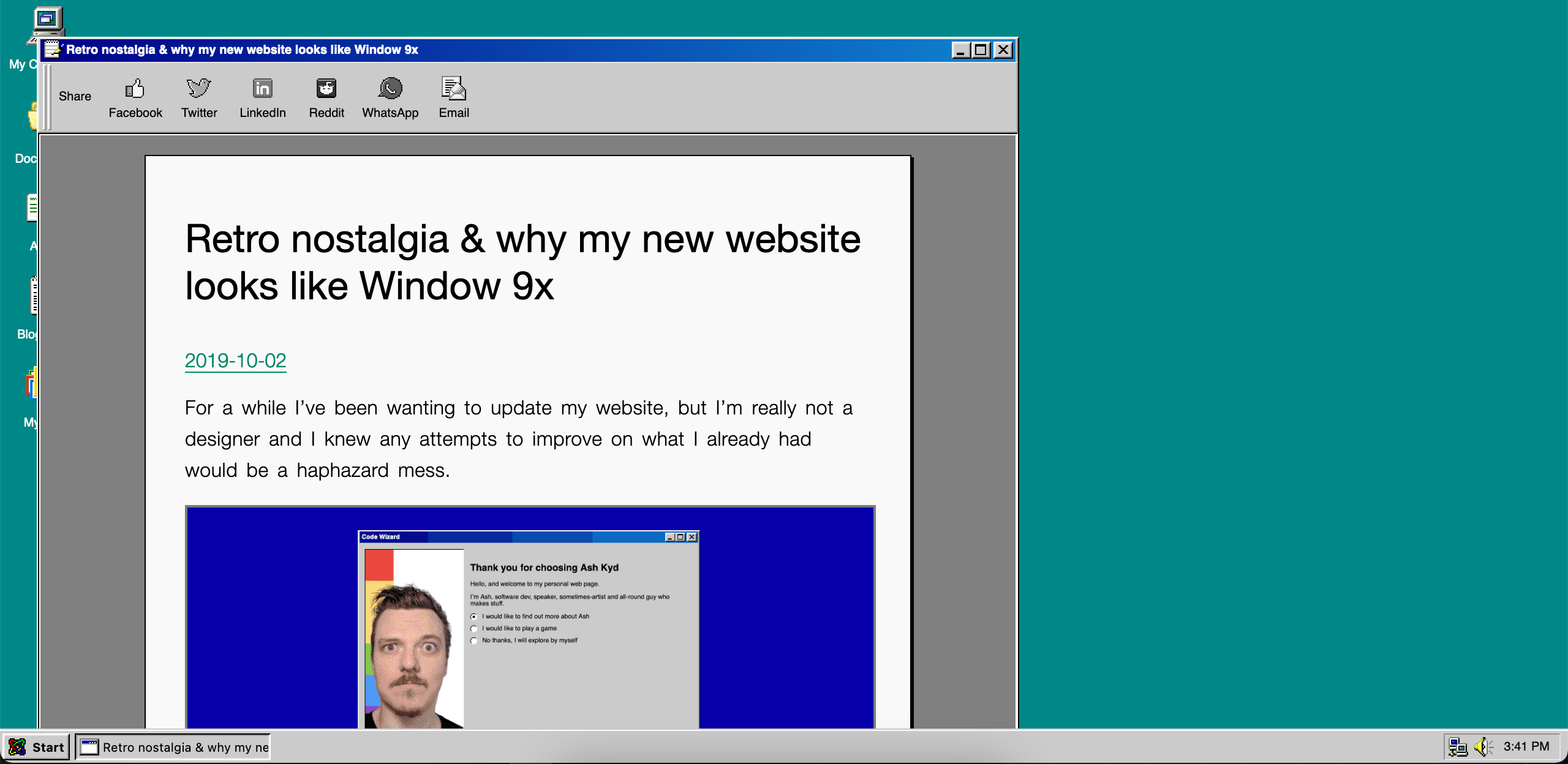Click the network tray icon
The height and width of the screenshot is (764, 1568).
coord(1458,746)
